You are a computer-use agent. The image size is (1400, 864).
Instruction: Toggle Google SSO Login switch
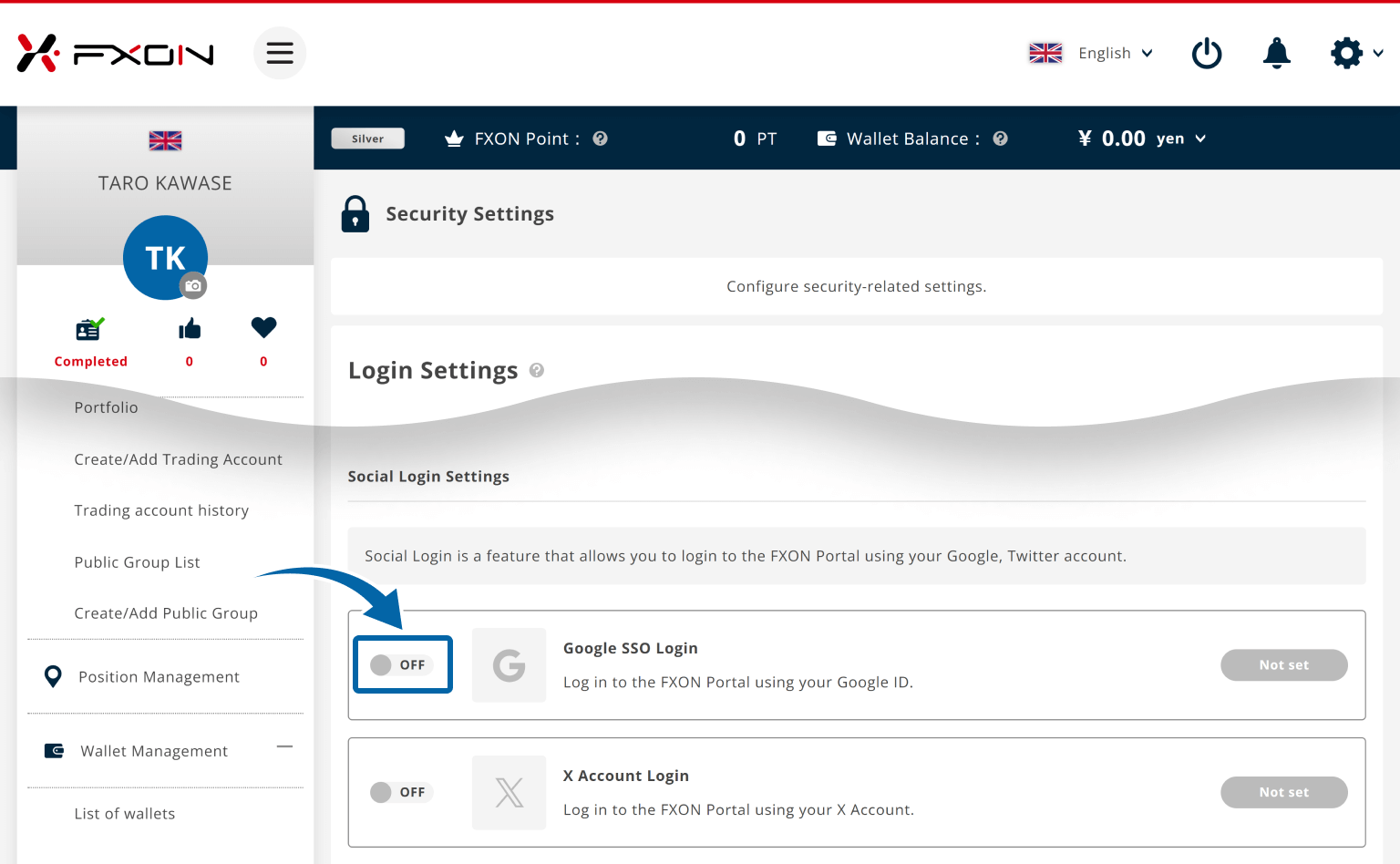(x=403, y=664)
